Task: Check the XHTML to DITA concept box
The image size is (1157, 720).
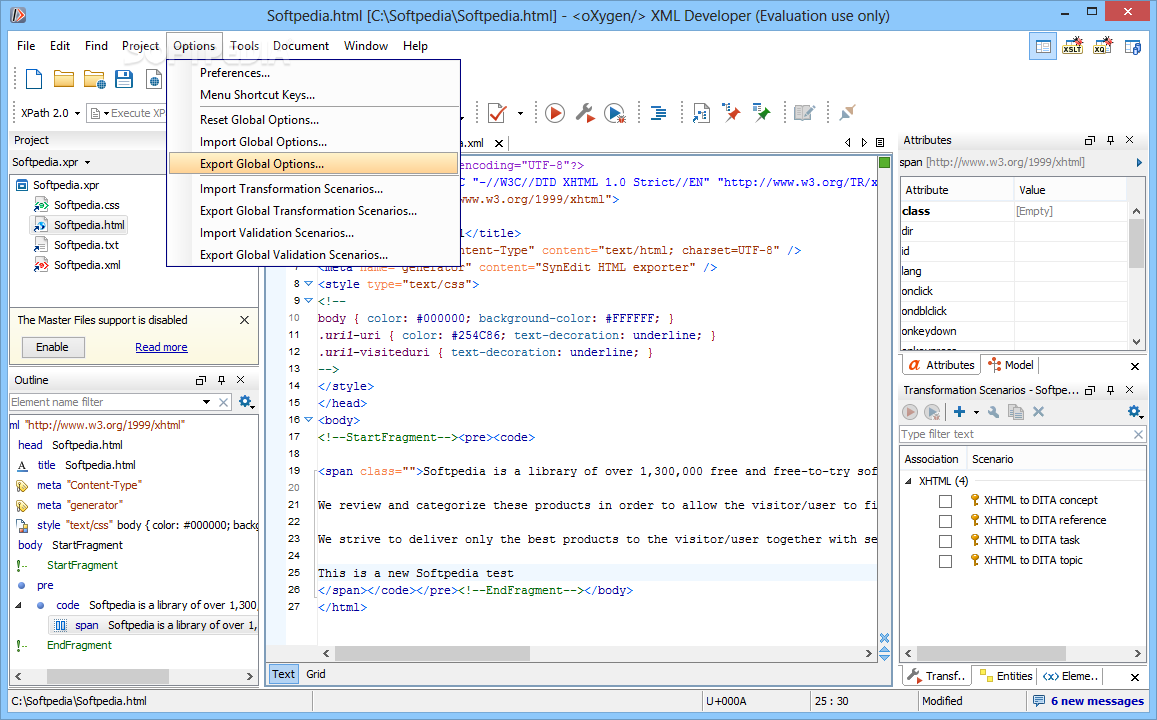Action: pyautogui.click(x=945, y=501)
